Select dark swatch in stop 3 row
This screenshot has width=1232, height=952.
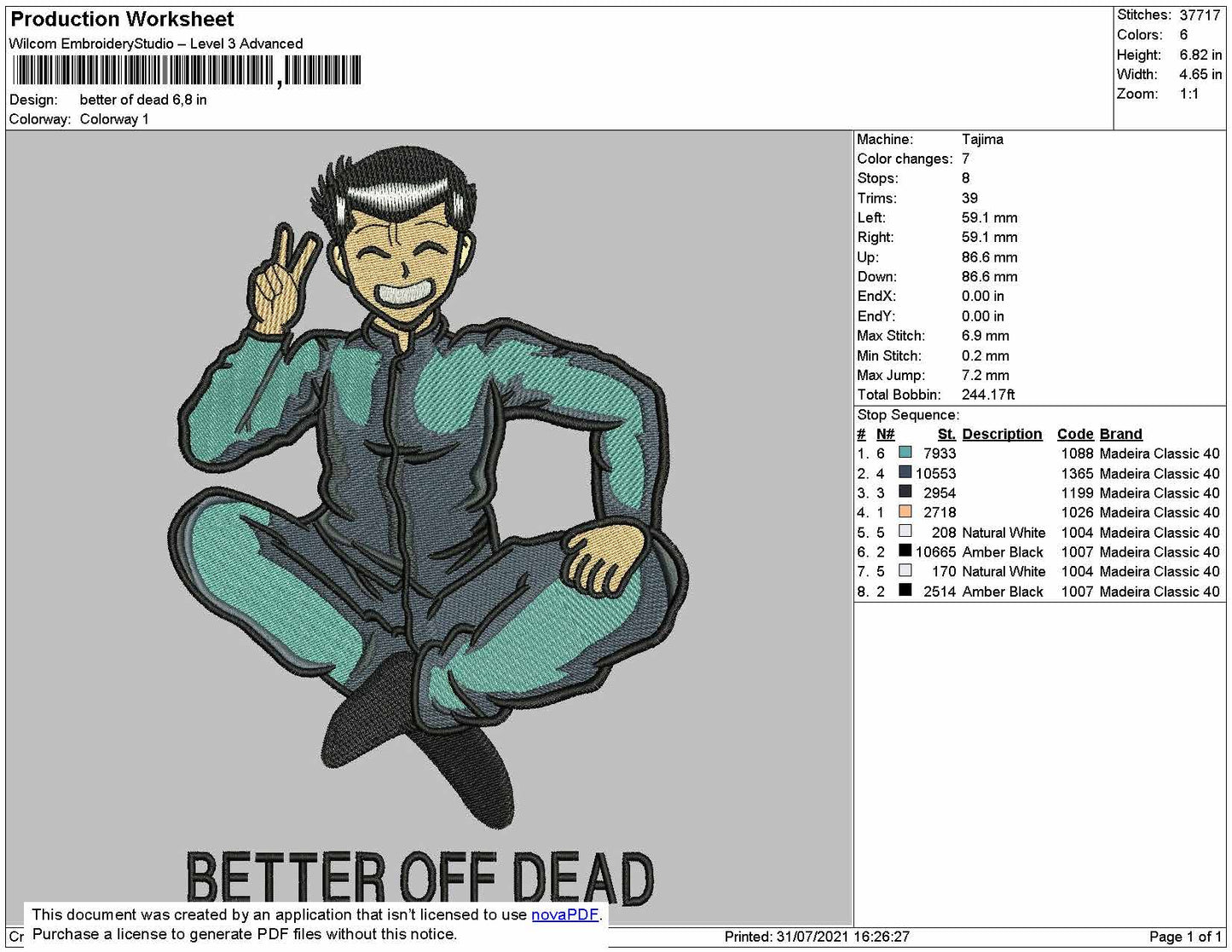[x=905, y=492]
